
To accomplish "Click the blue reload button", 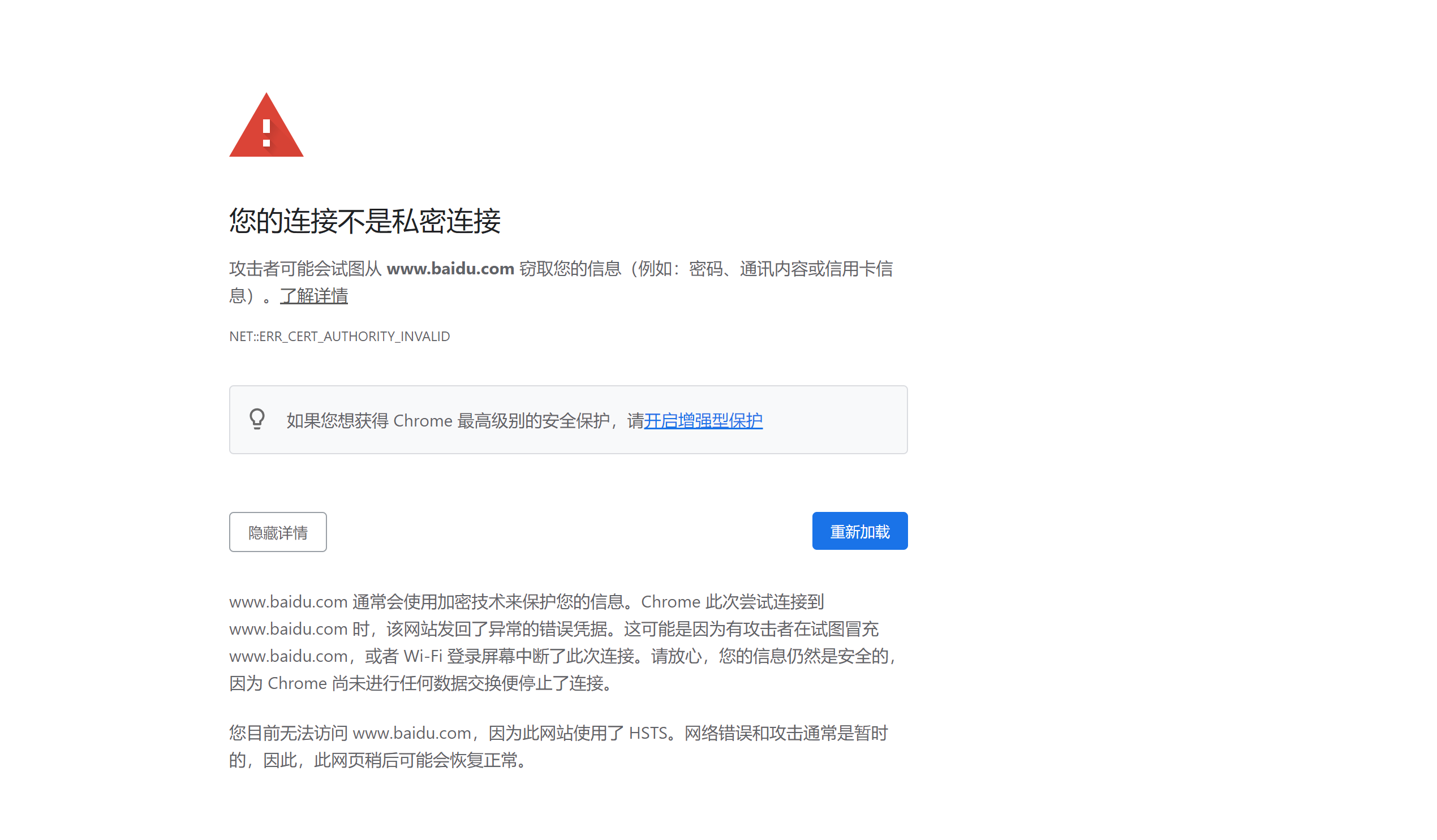I will tap(859, 531).
